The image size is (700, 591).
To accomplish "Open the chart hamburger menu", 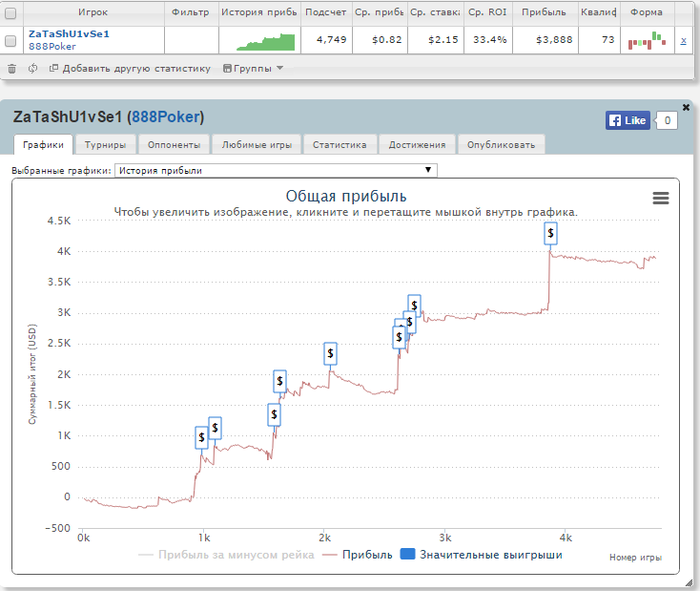I will (661, 198).
